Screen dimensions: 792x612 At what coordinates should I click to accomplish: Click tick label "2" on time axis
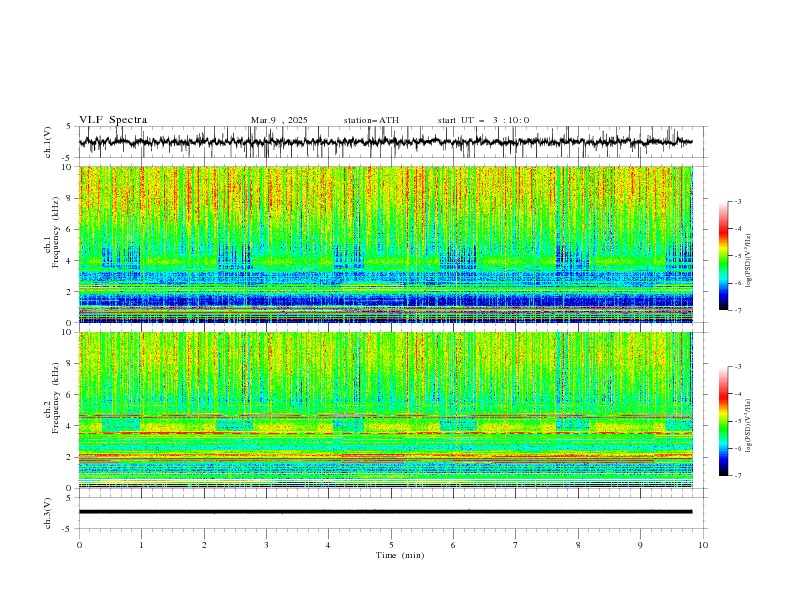tap(204, 545)
